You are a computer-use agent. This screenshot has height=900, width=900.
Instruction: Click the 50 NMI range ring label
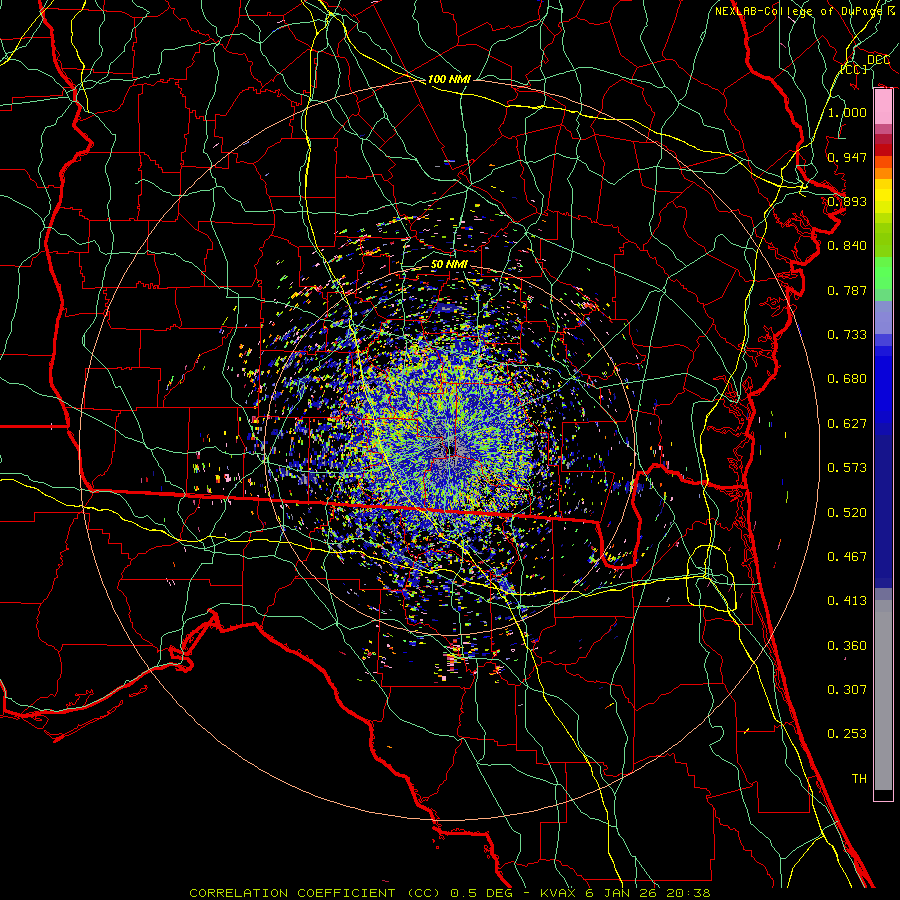click(x=449, y=265)
